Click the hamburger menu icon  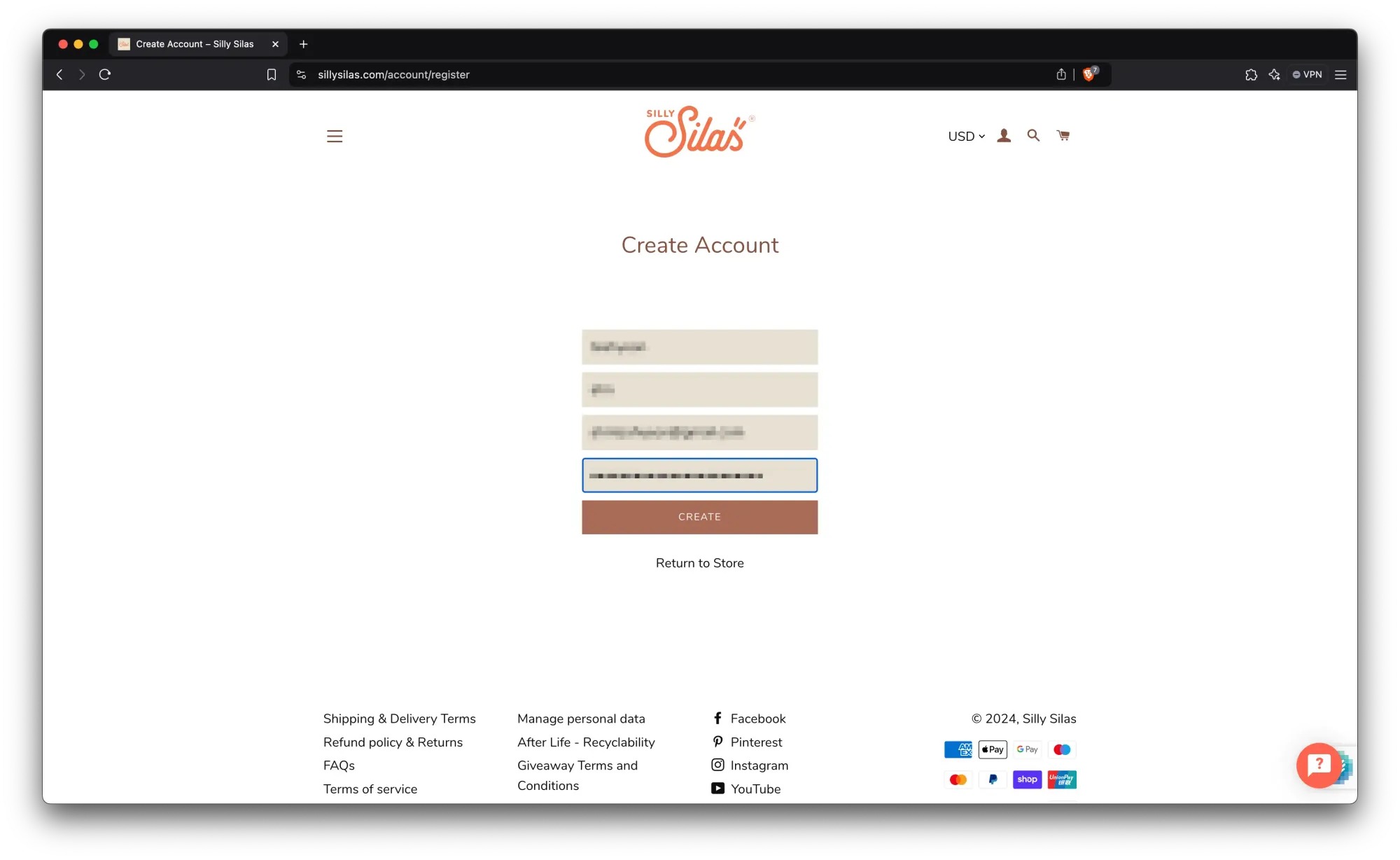(x=335, y=135)
